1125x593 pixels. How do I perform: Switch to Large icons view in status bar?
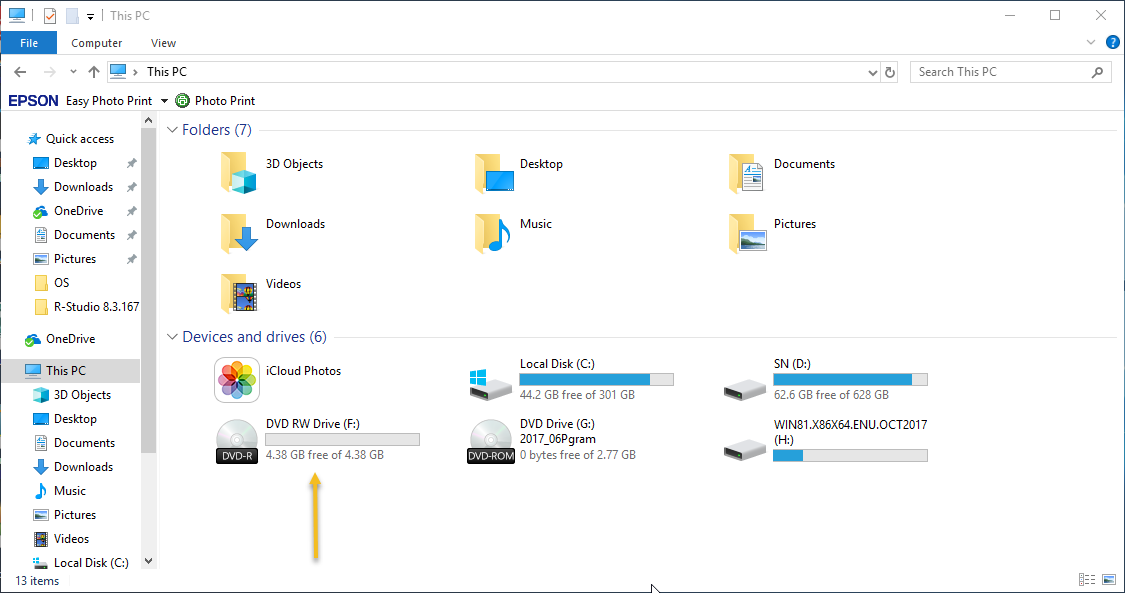click(1109, 580)
